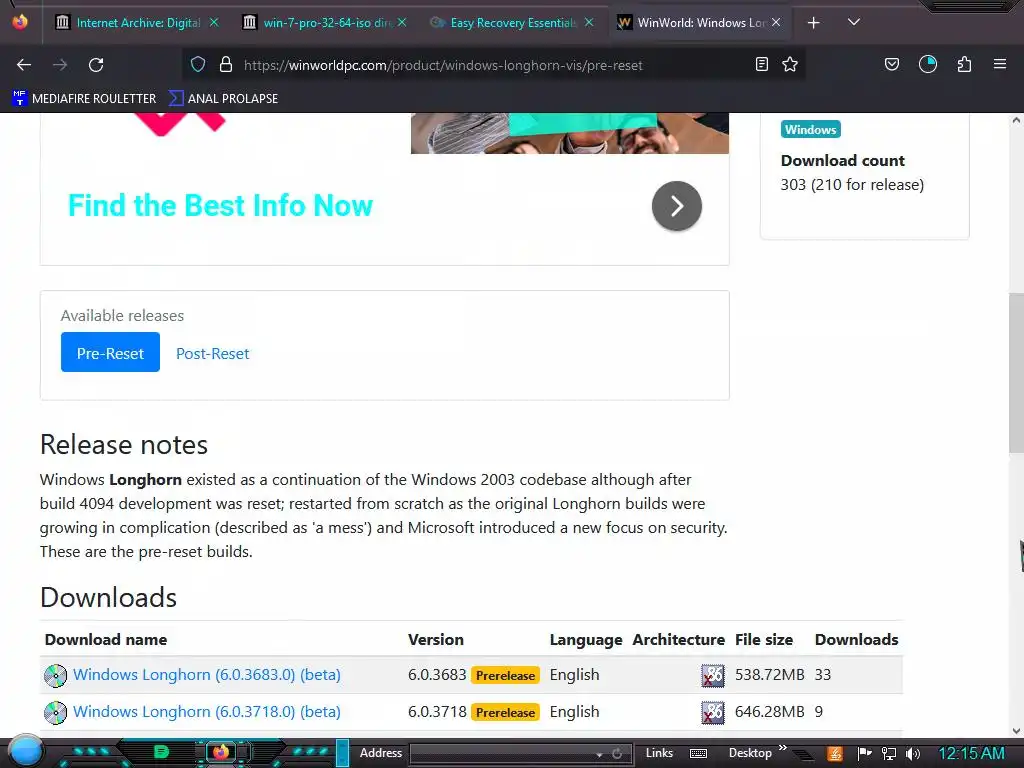Select the Pre-Reset release button
This screenshot has height=768, width=1024.
110,352
